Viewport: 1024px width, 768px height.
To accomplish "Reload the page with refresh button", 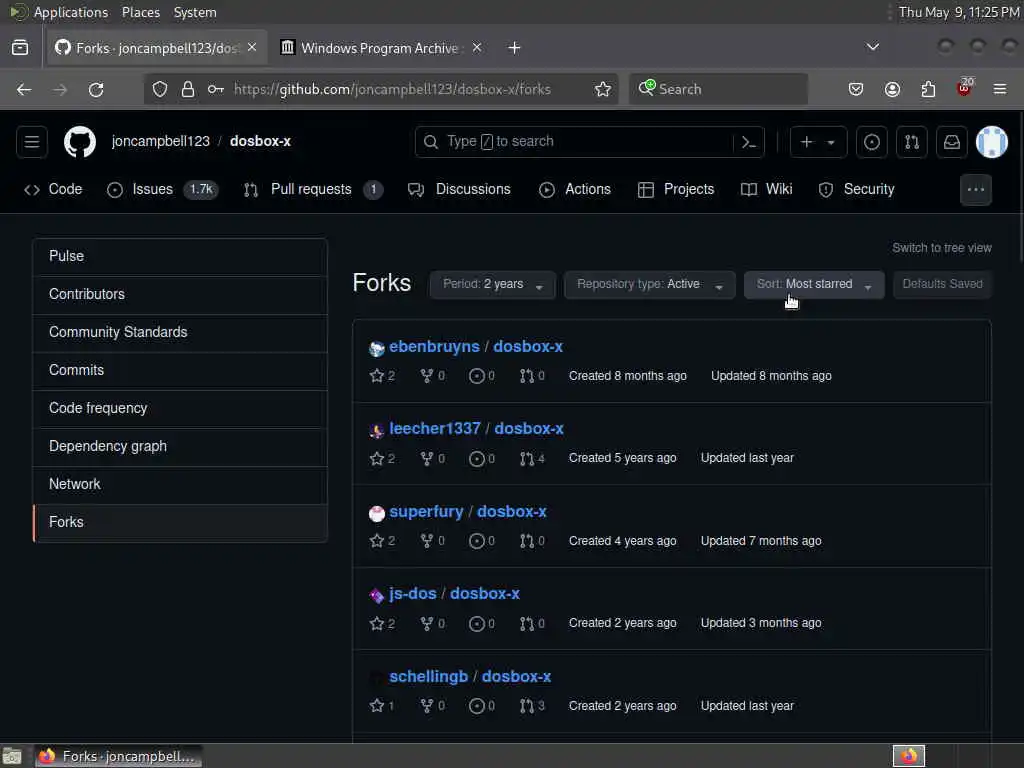I will (x=96, y=89).
